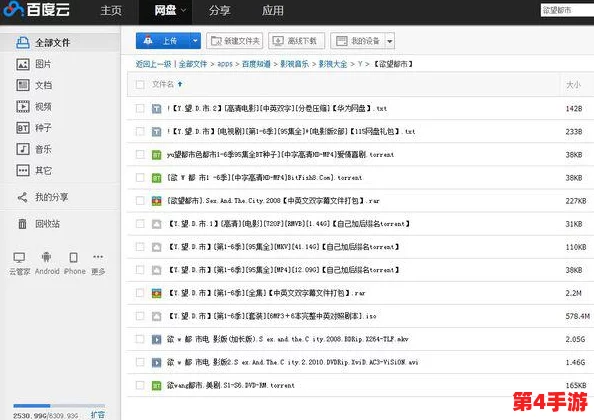Click the 影视大全 breadcrumb link

[x=333, y=64]
